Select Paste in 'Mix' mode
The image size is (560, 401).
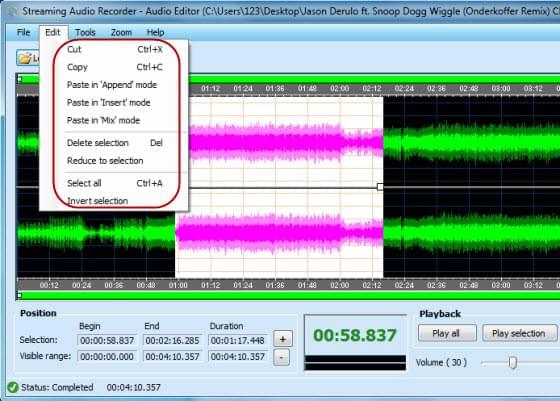point(115,120)
